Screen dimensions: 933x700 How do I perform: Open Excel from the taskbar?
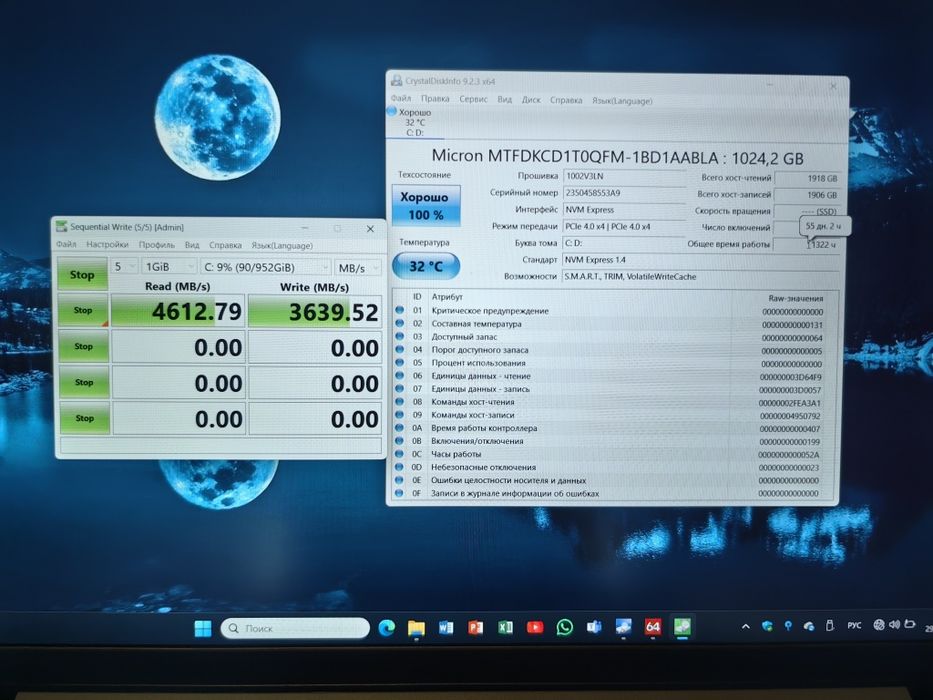coord(505,627)
